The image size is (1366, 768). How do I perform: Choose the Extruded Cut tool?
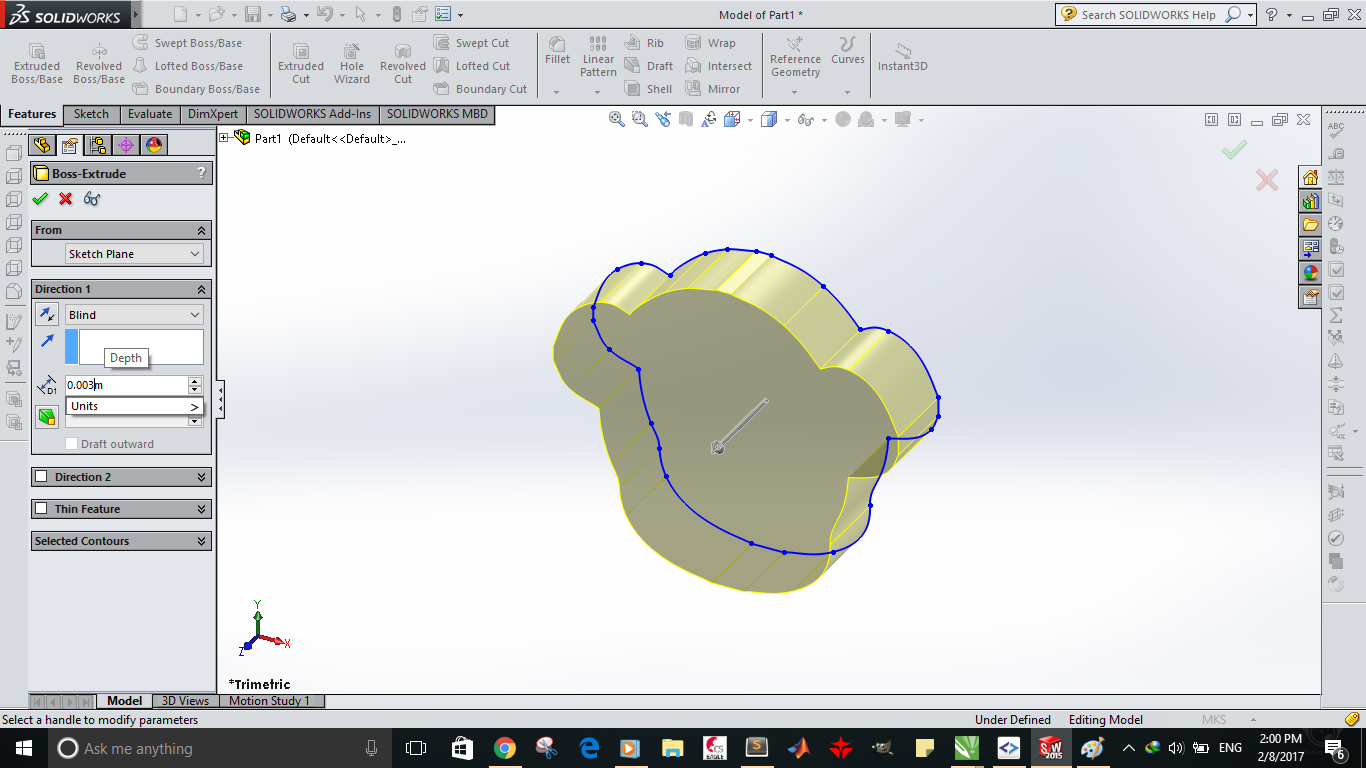pos(301,63)
